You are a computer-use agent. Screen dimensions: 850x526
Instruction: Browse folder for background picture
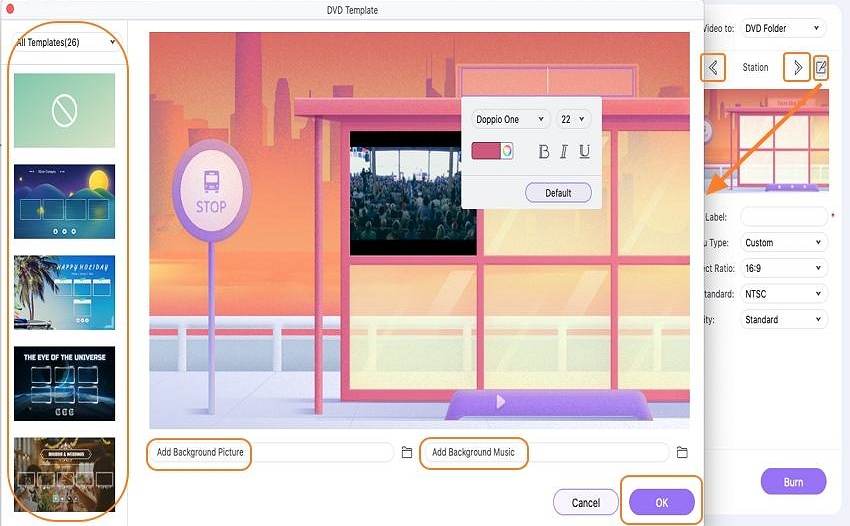click(407, 452)
